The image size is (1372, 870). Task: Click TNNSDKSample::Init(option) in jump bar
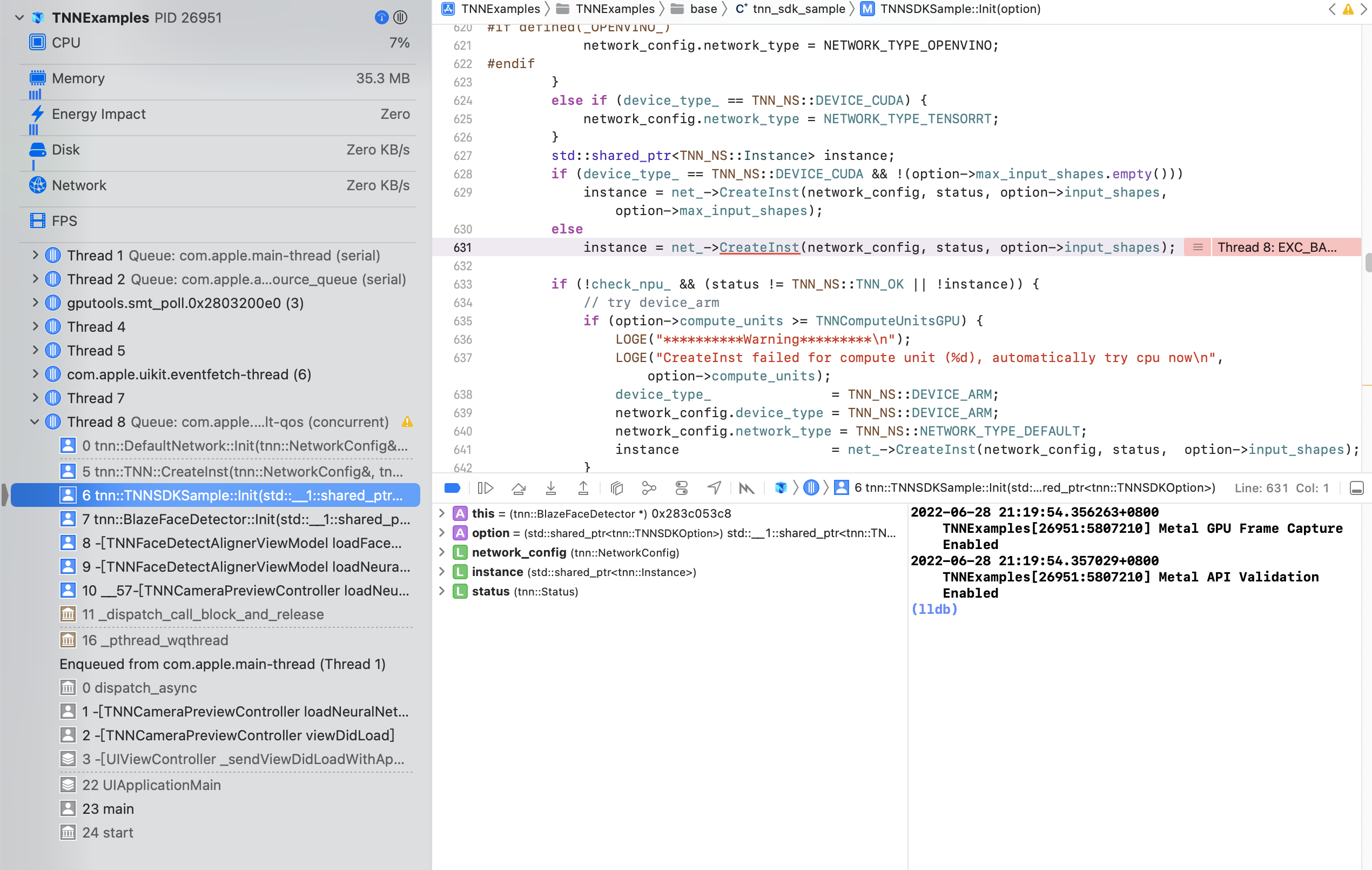pos(950,9)
